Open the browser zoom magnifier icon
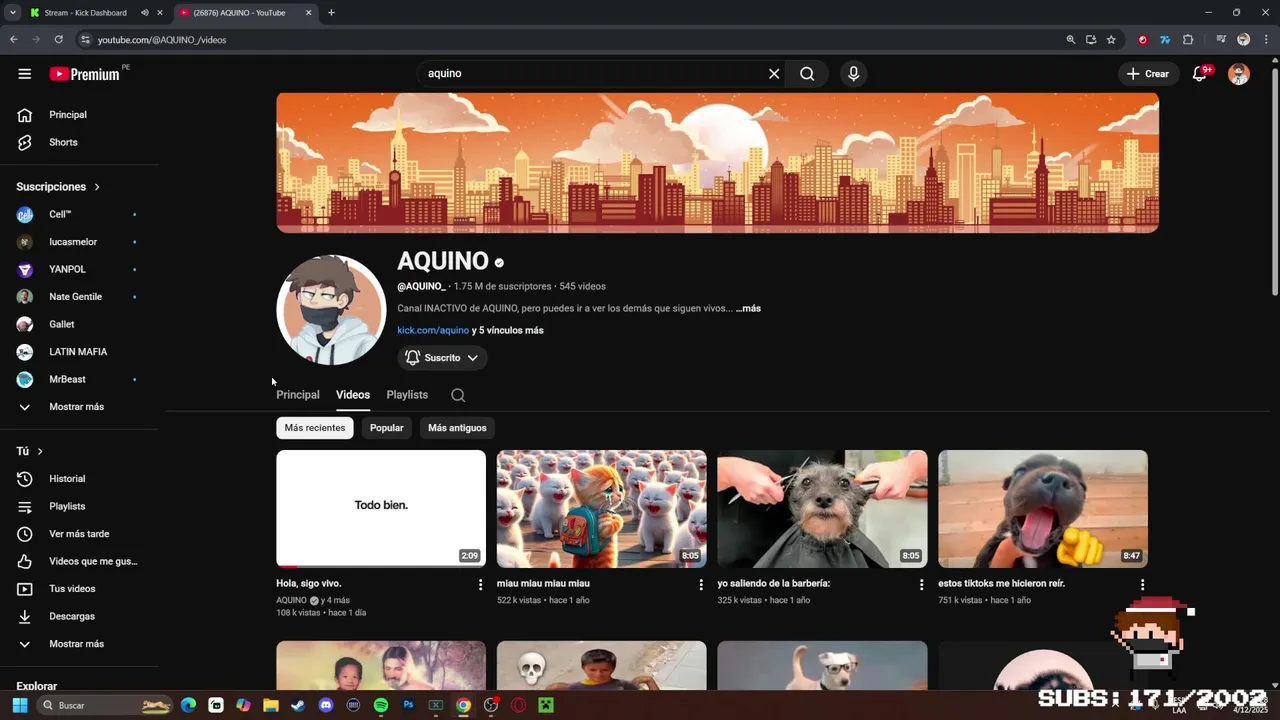 tap(1071, 40)
